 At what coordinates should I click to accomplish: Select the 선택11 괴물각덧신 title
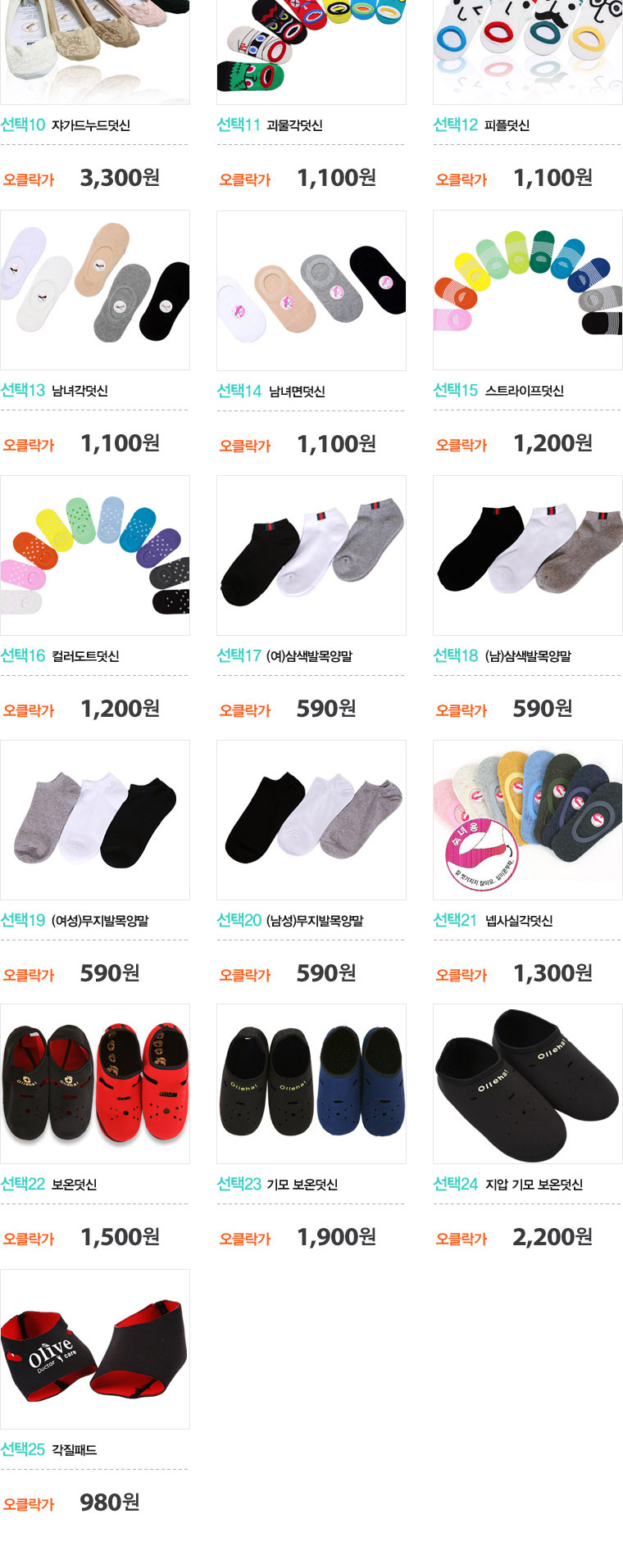(270, 125)
